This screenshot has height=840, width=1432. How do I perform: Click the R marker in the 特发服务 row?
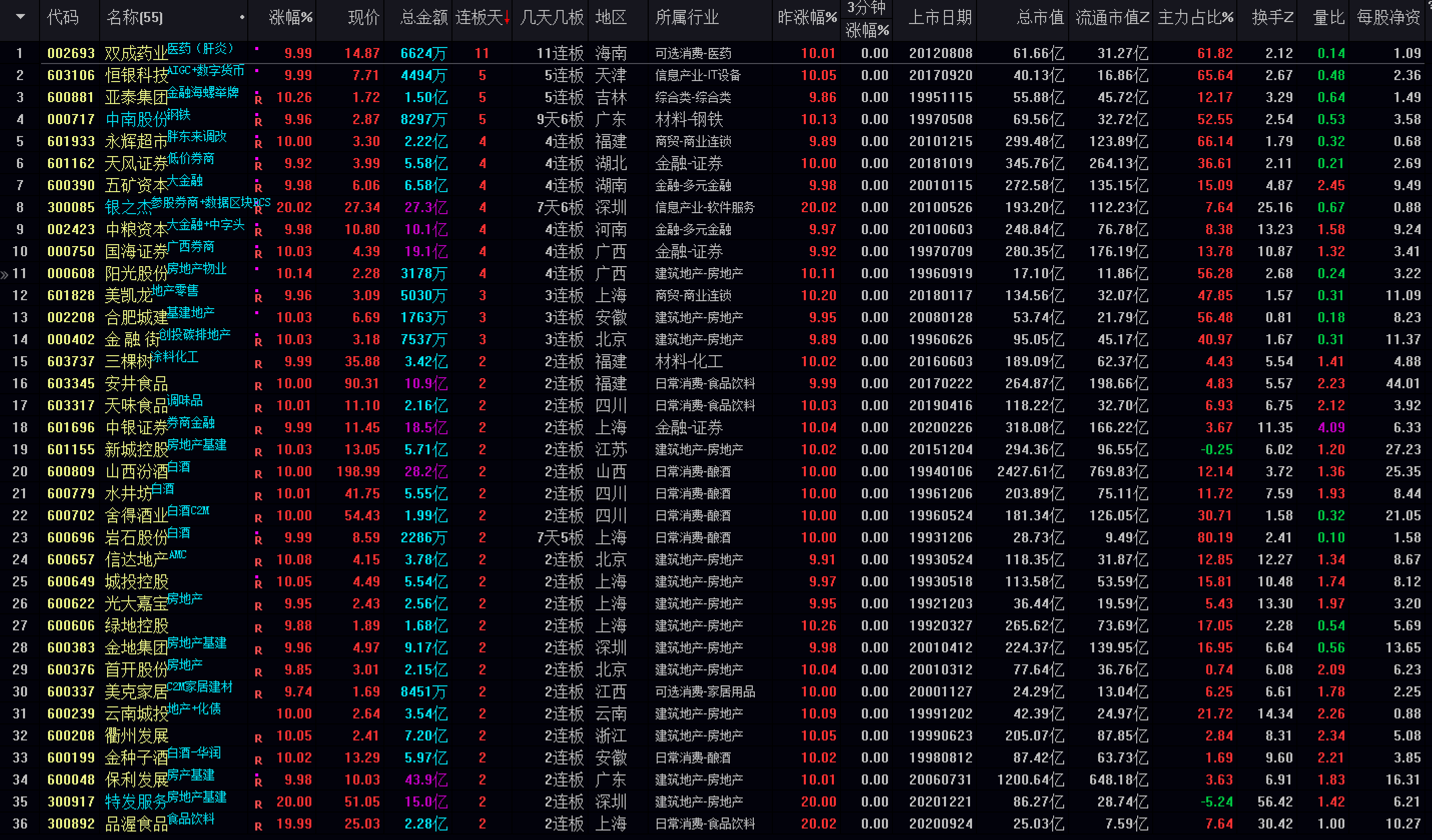tap(259, 803)
